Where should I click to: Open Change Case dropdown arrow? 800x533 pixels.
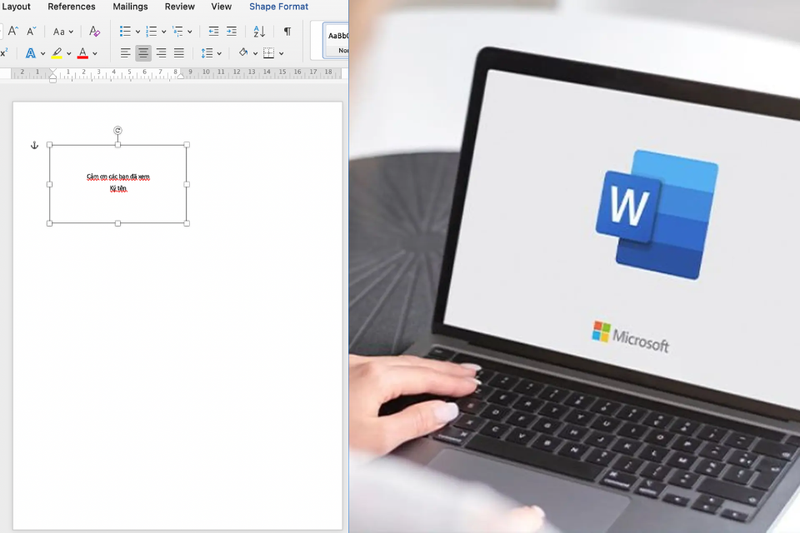tap(71, 32)
